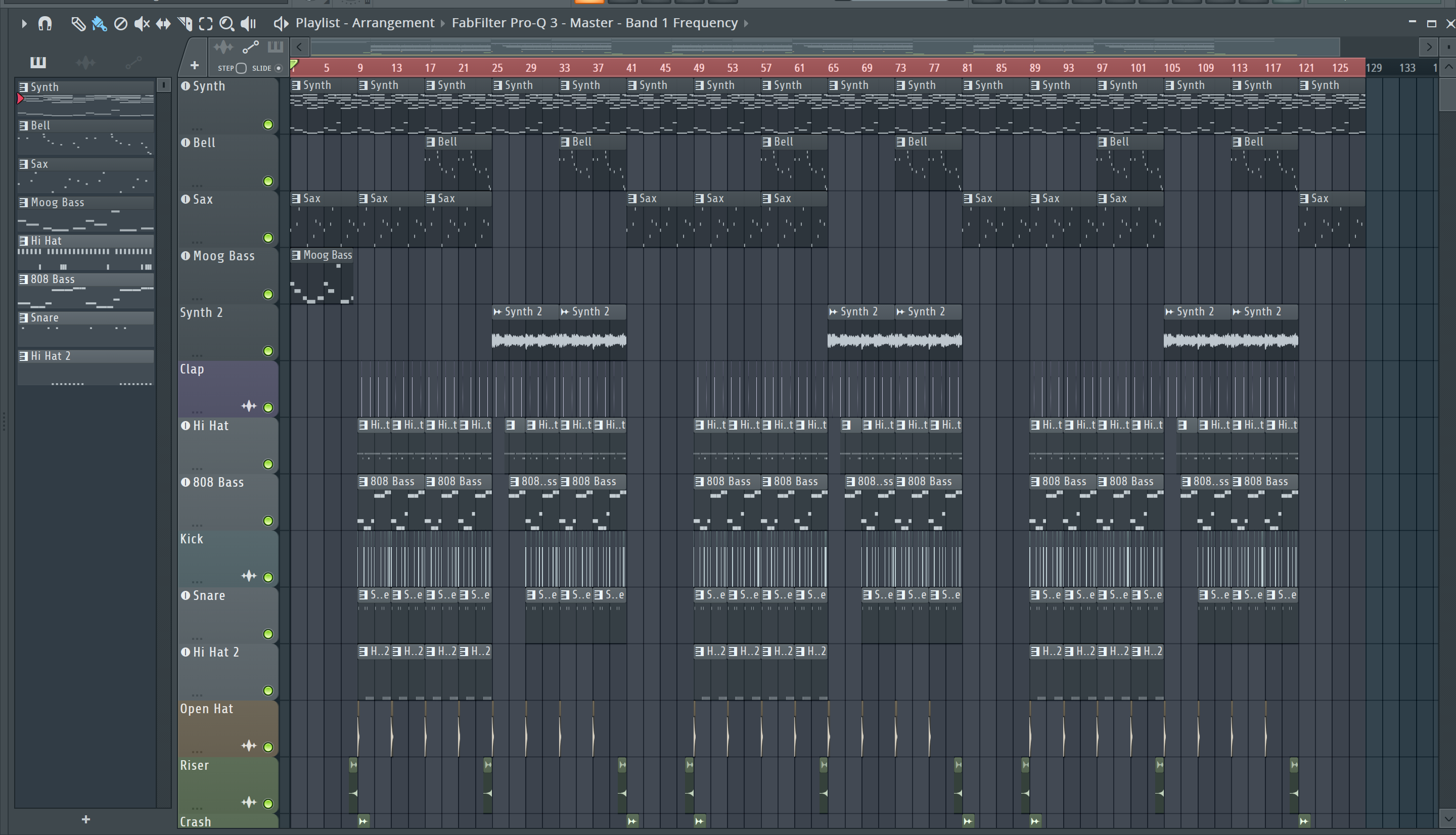Mute the 808 Bass track

tap(268, 521)
